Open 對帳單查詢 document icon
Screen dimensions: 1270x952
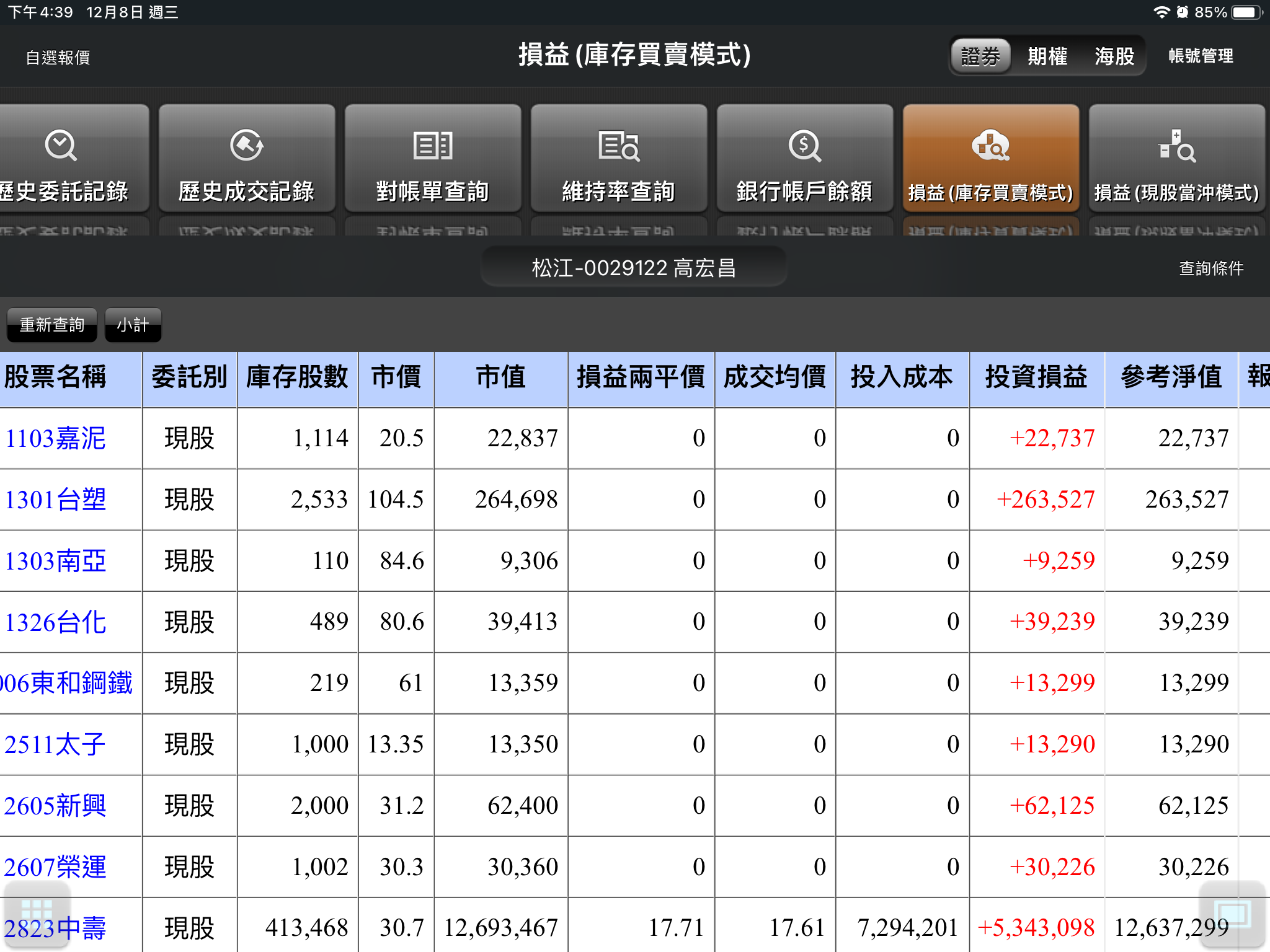432,146
